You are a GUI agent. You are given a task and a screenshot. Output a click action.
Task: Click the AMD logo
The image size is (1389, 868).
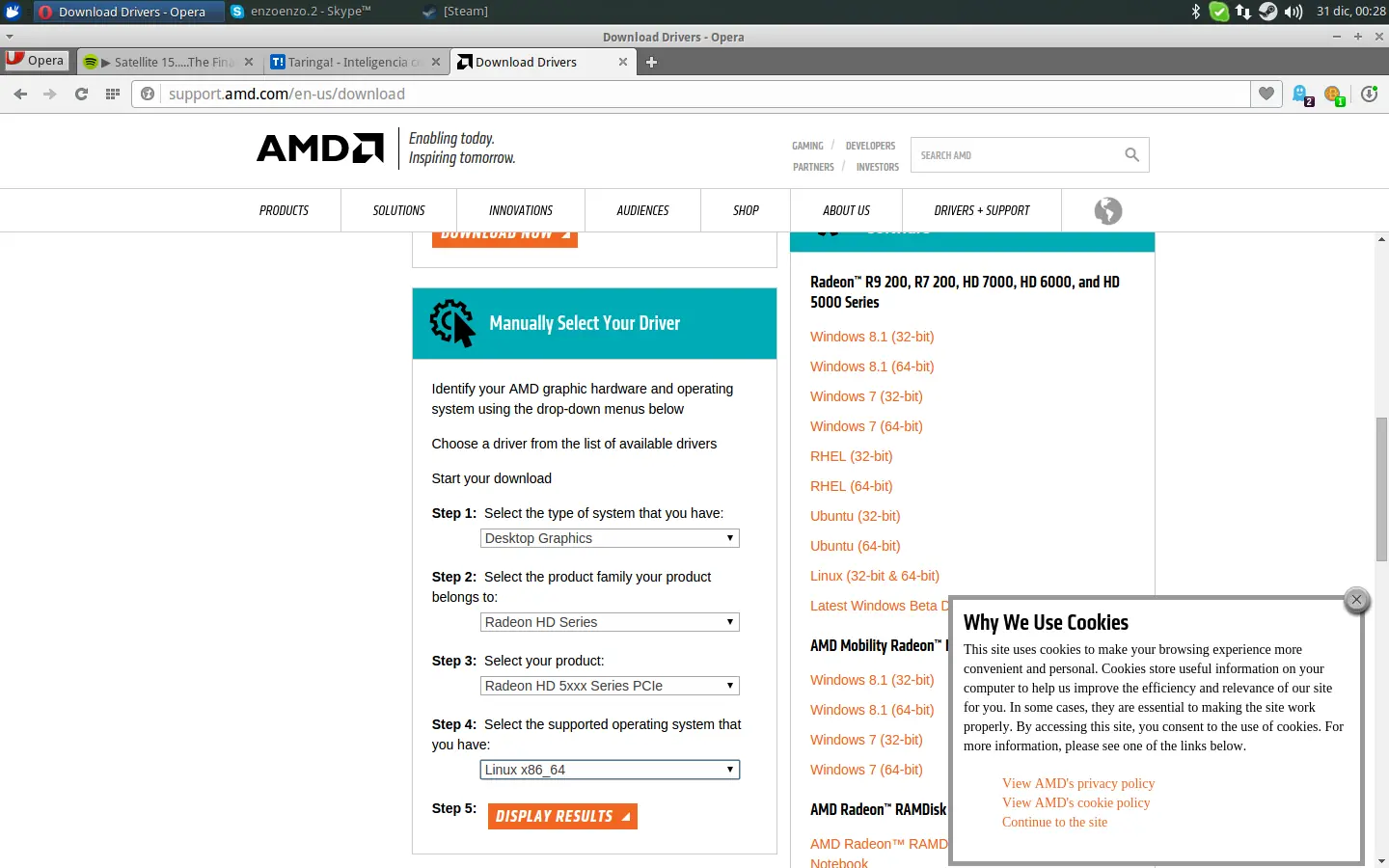(320, 148)
